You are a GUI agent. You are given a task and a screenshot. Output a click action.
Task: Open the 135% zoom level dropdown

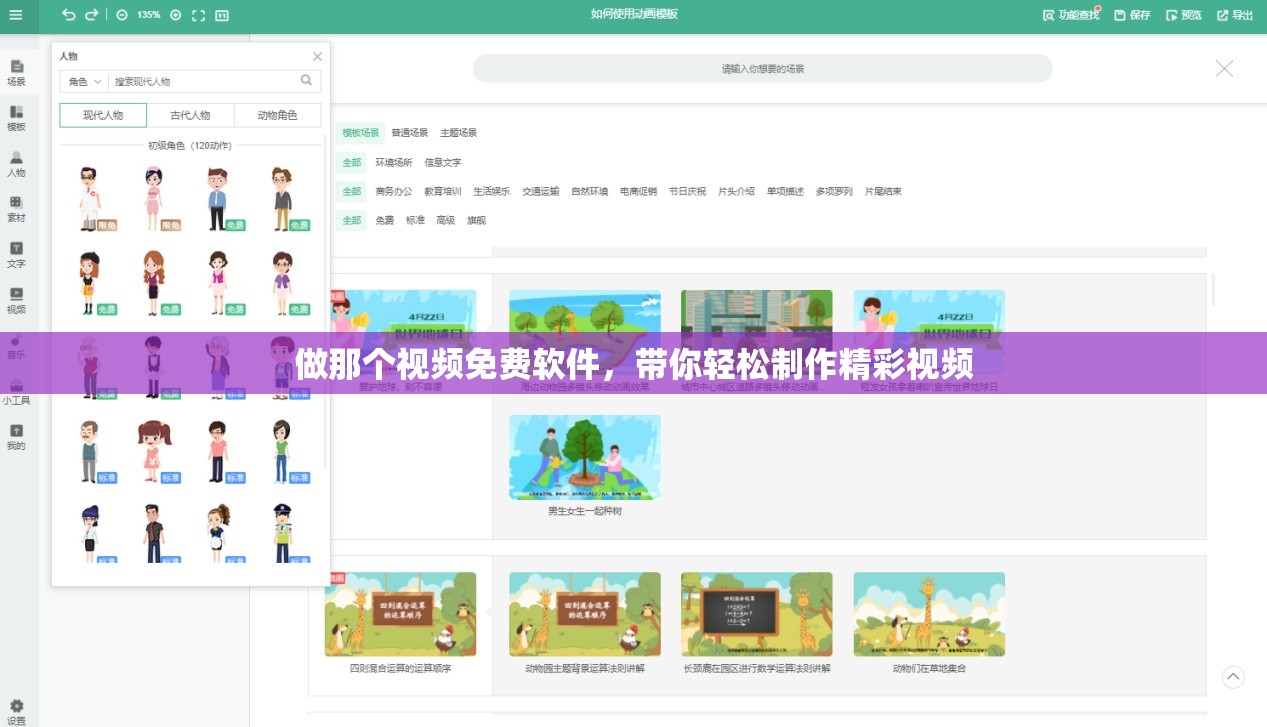(x=147, y=15)
